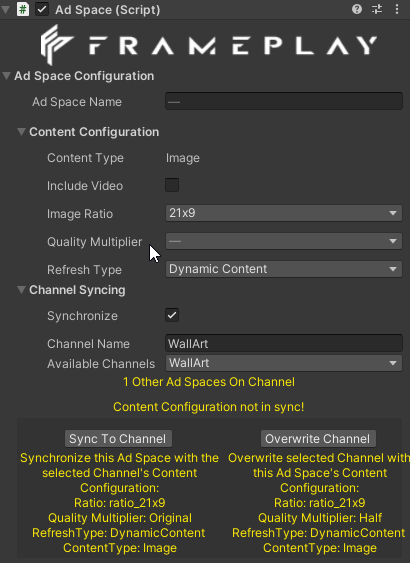The height and width of the screenshot is (563, 410).
Task: Click the Sync To Channel button
Action: pyautogui.click(x=118, y=439)
